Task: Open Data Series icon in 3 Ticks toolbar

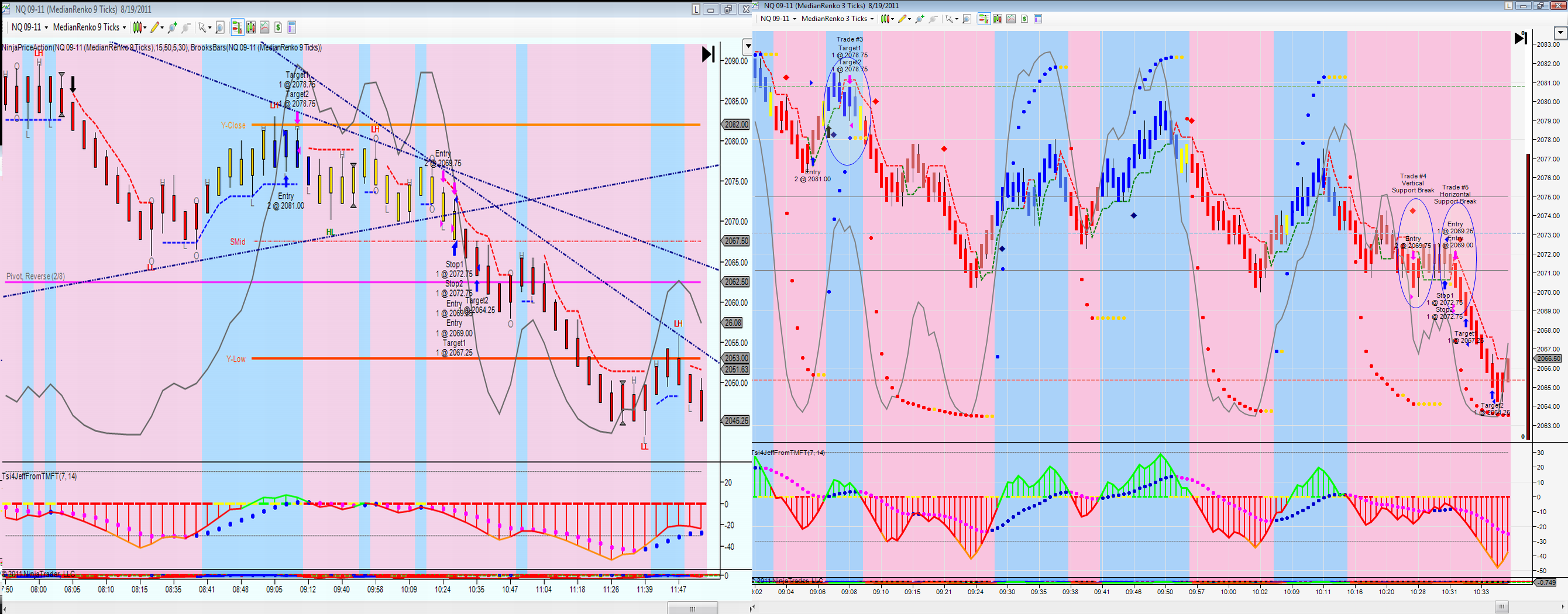Action: point(998,19)
